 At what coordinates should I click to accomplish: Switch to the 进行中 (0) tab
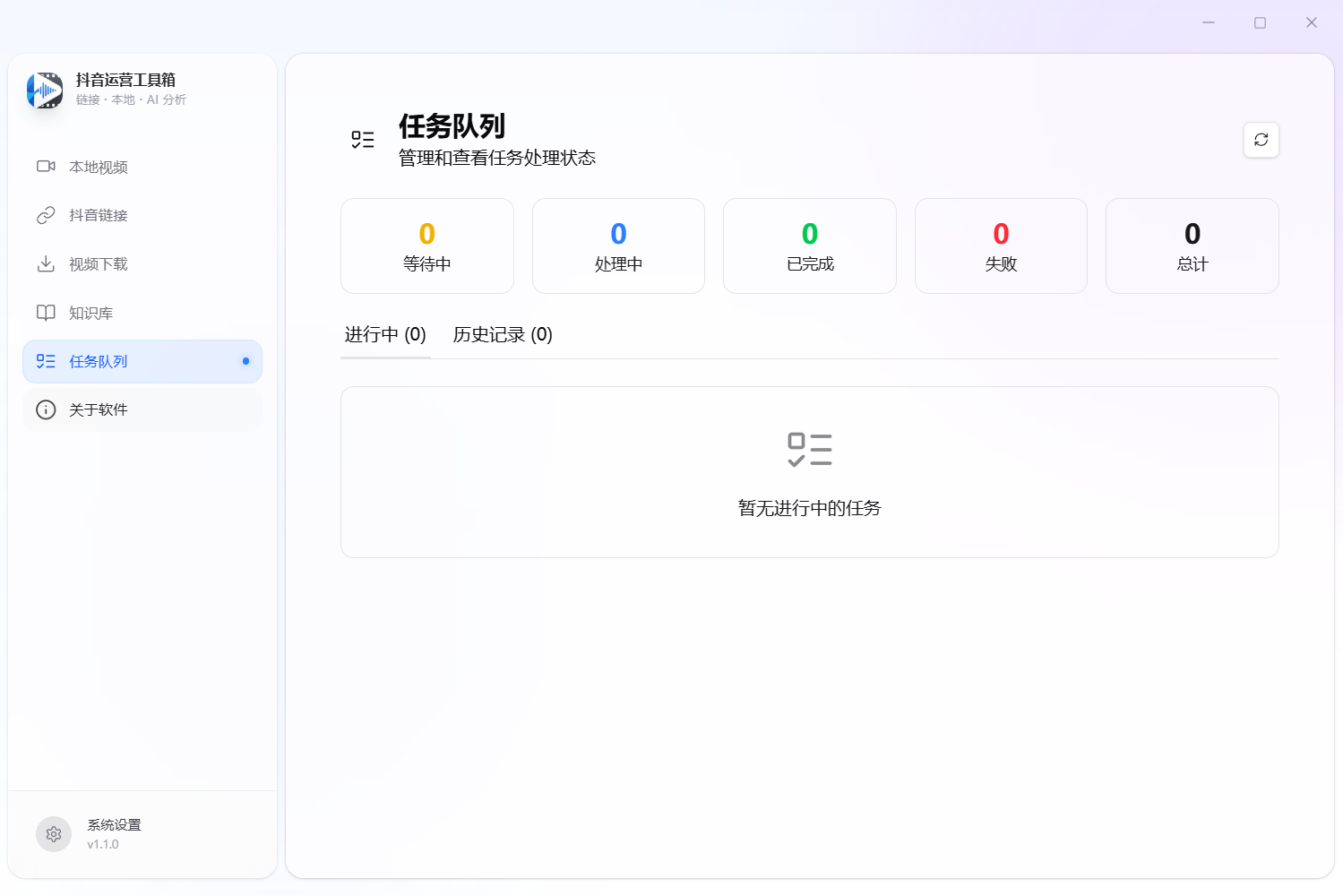385,335
